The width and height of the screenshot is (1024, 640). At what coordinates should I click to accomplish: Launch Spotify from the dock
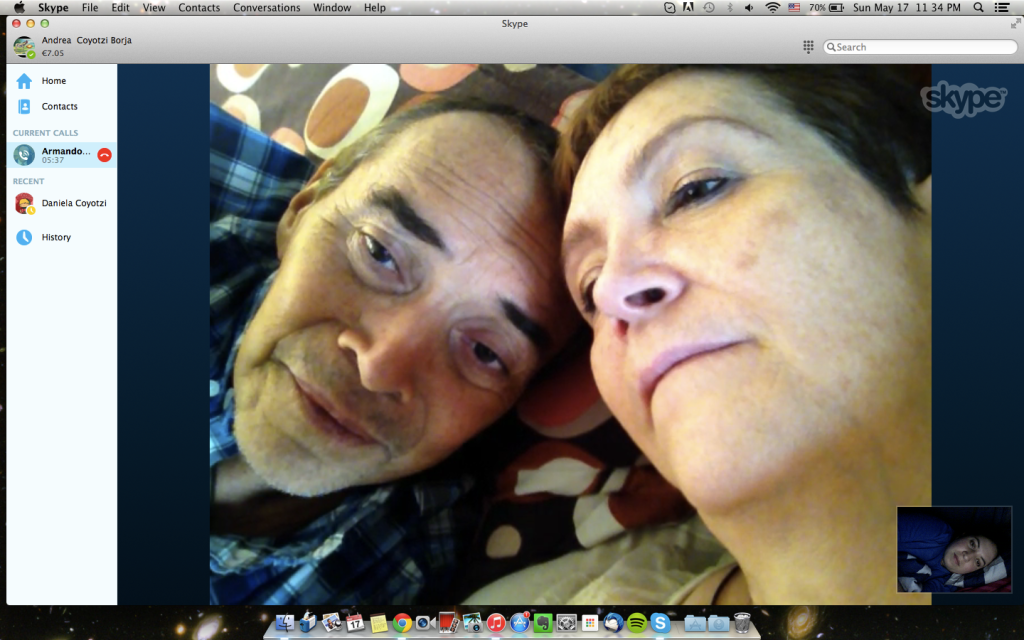(x=636, y=623)
